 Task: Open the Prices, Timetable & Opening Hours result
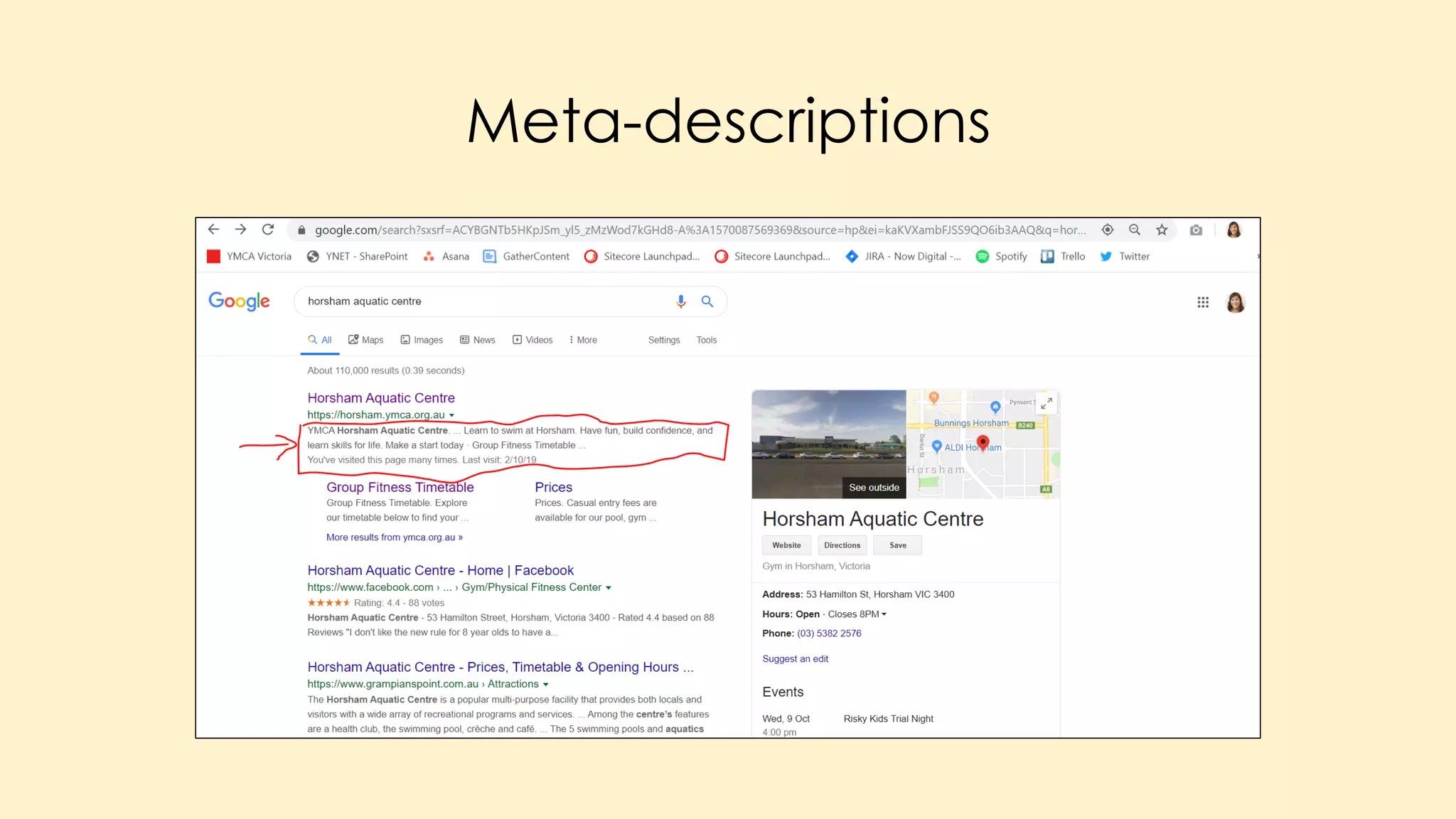pyautogui.click(x=500, y=667)
